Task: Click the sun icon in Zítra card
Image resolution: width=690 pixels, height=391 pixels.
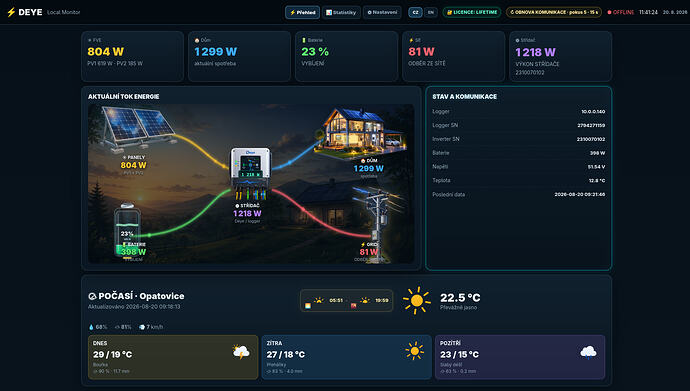Action: pos(414,351)
